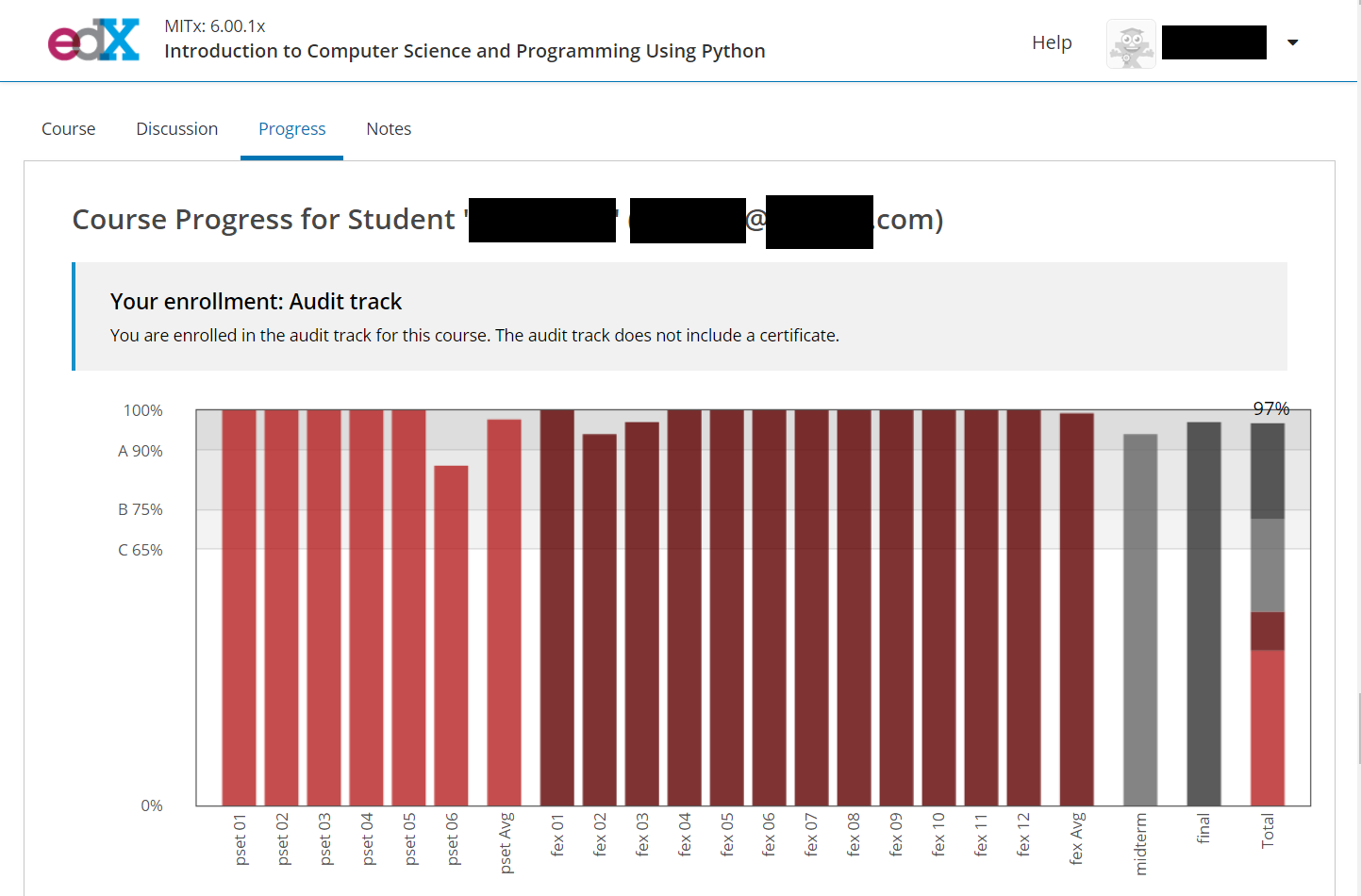Click the dark gray Total bar segment
The height and width of the screenshot is (896, 1361).
point(1267,471)
